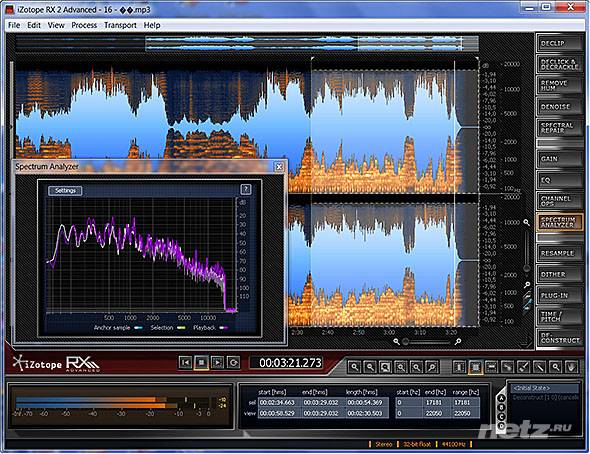Close the Spectrum Analyzer panel
The width and height of the screenshot is (590, 454).
point(279,167)
